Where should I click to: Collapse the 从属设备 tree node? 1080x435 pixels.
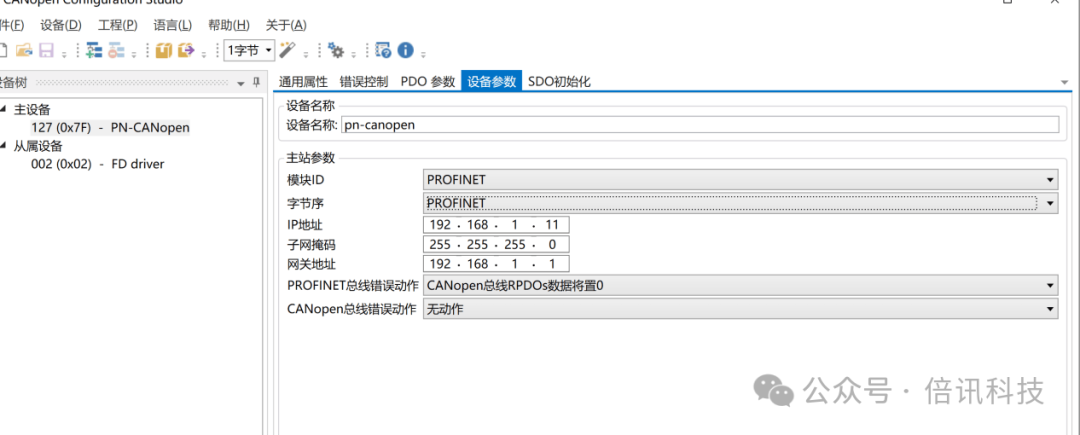4,145
